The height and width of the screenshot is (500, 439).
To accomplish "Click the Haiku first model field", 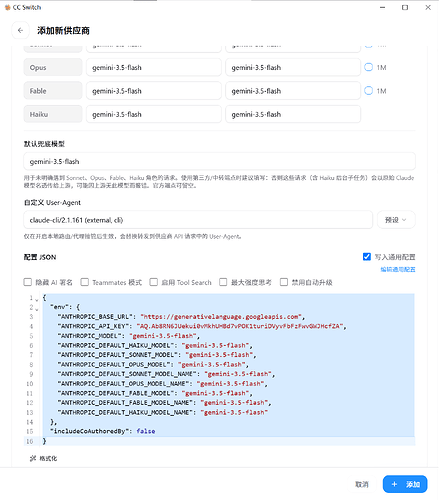I will (x=154, y=114).
